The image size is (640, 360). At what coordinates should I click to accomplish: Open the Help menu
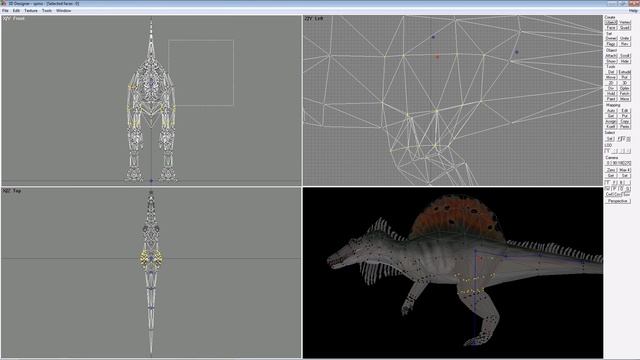coord(633,11)
